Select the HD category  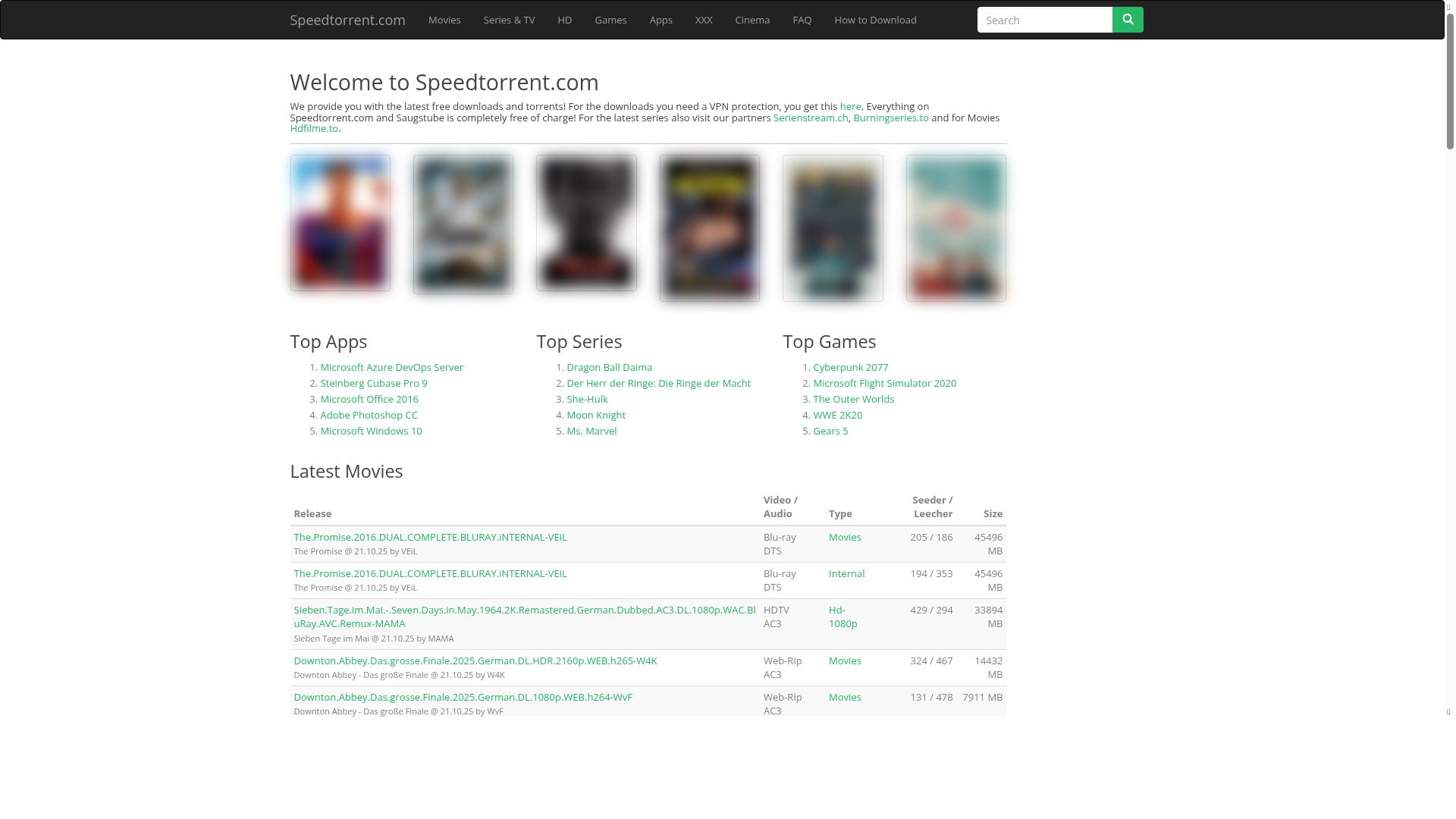pos(564,20)
